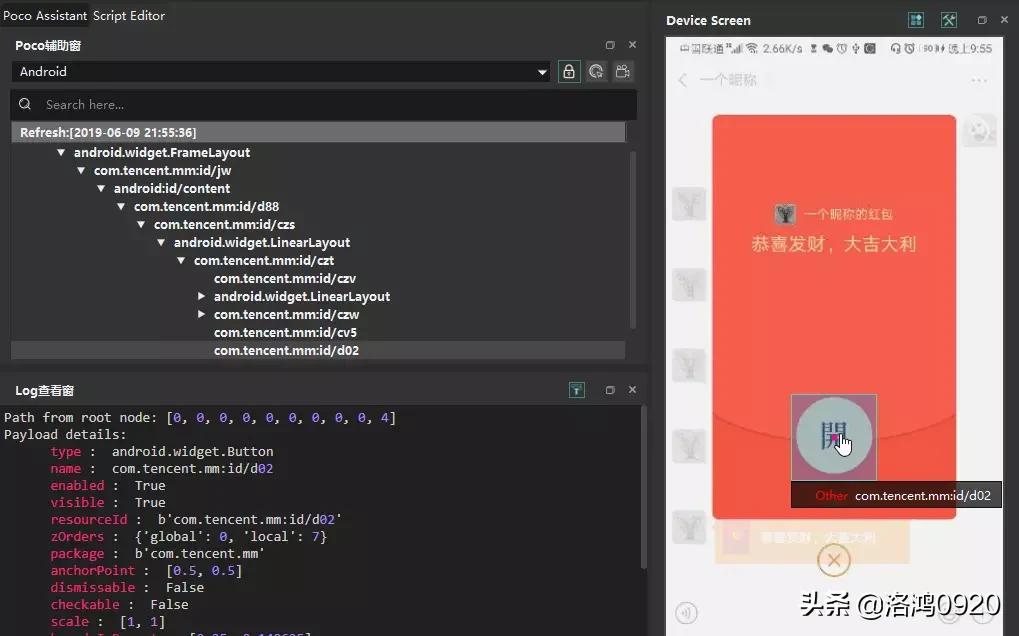Click the search magnifier icon
The width and height of the screenshot is (1019, 636).
coord(24,103)
